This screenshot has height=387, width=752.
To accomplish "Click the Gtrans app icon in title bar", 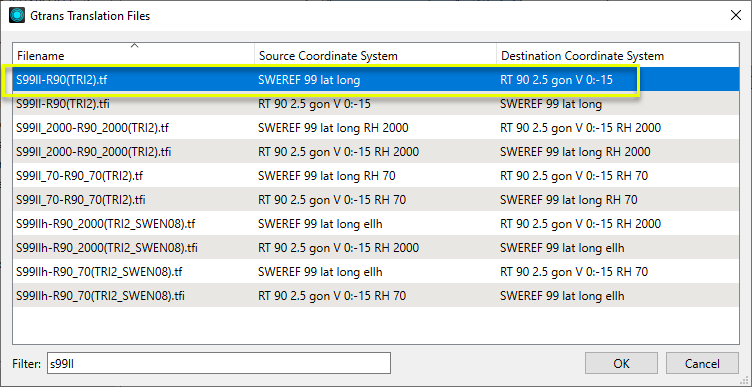I will coord(17,15).
